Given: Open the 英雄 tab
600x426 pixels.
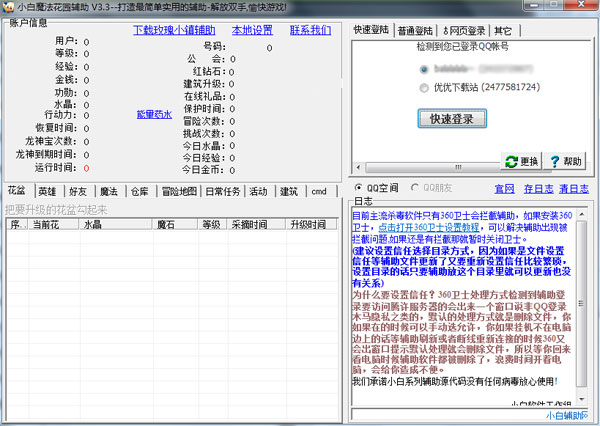Looking at the screenshot, I should [47, 192].
